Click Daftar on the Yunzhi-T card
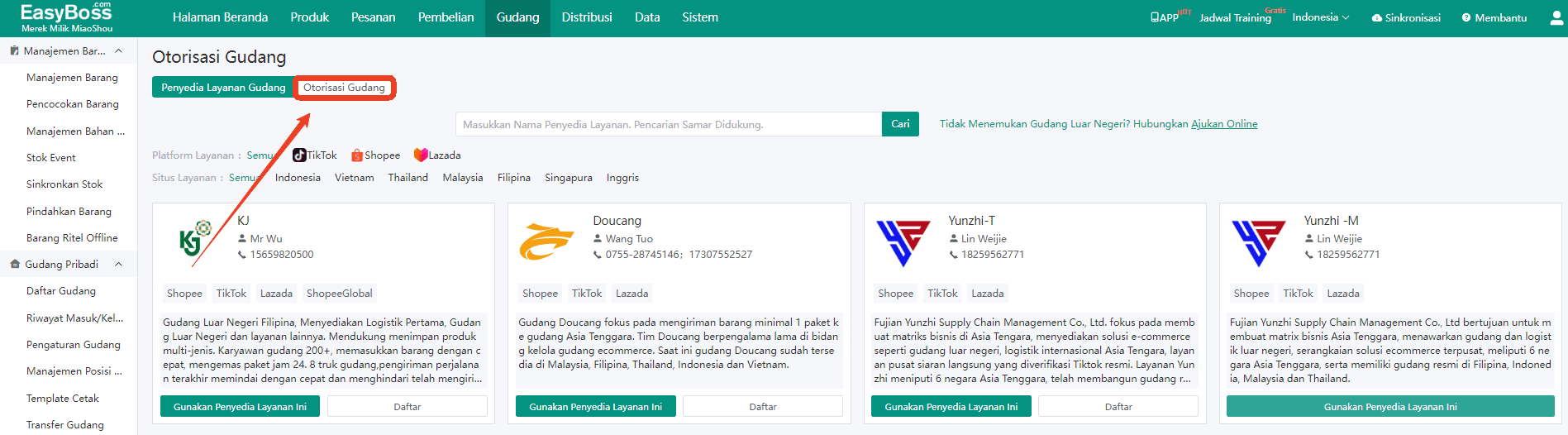 coord(1118,406)
